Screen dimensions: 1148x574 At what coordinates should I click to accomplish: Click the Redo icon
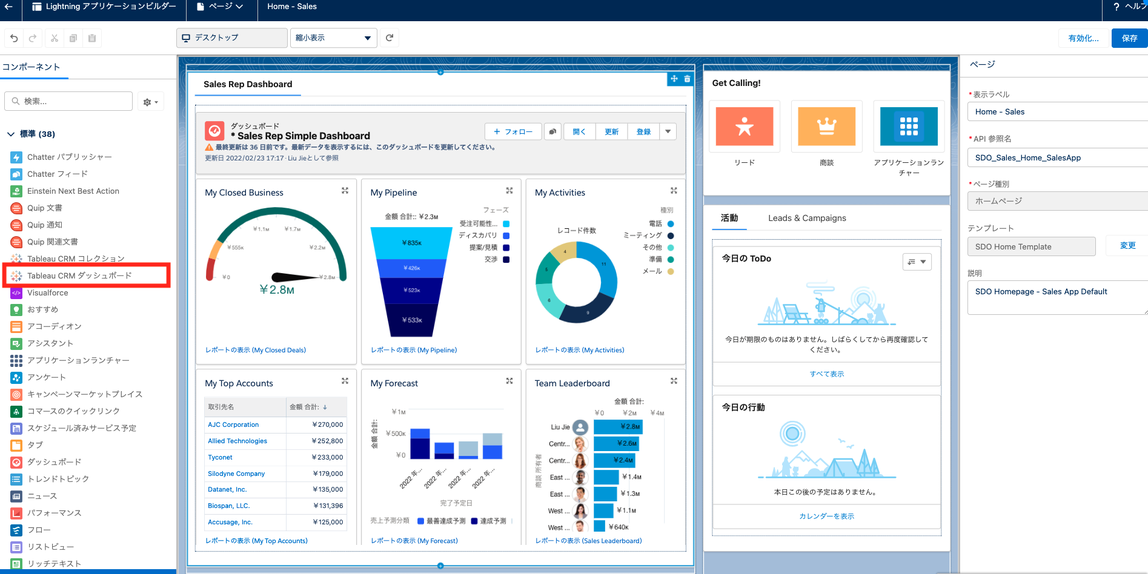click(31, 38)
